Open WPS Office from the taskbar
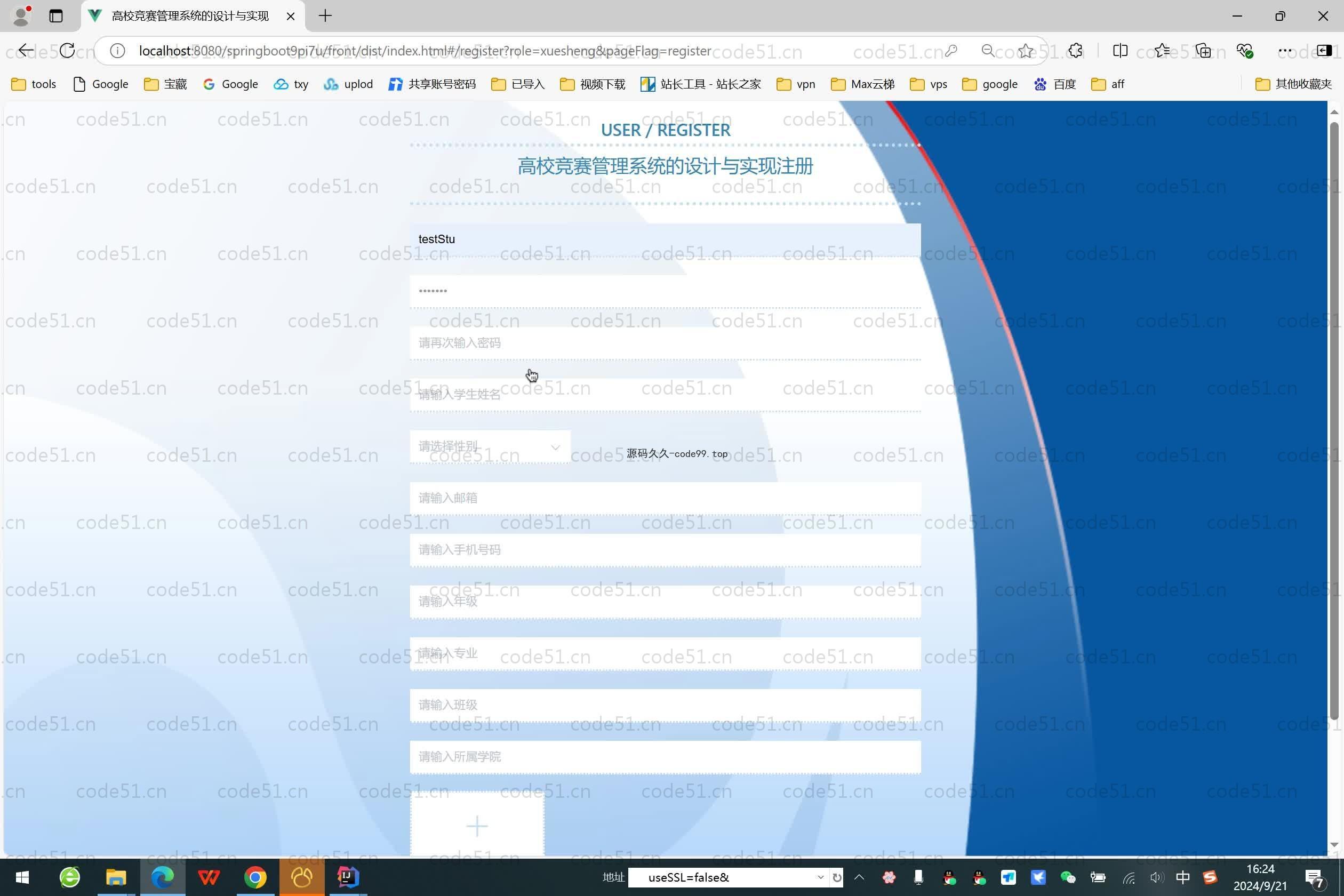 [209, 877]
